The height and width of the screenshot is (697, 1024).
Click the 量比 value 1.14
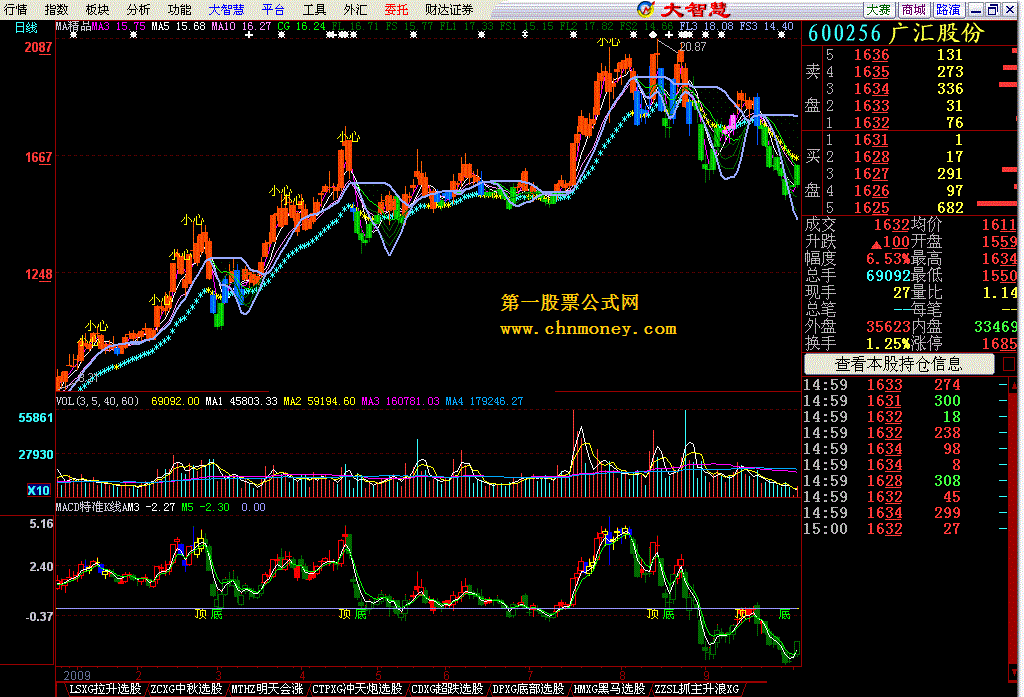[x=1000, y=293]
